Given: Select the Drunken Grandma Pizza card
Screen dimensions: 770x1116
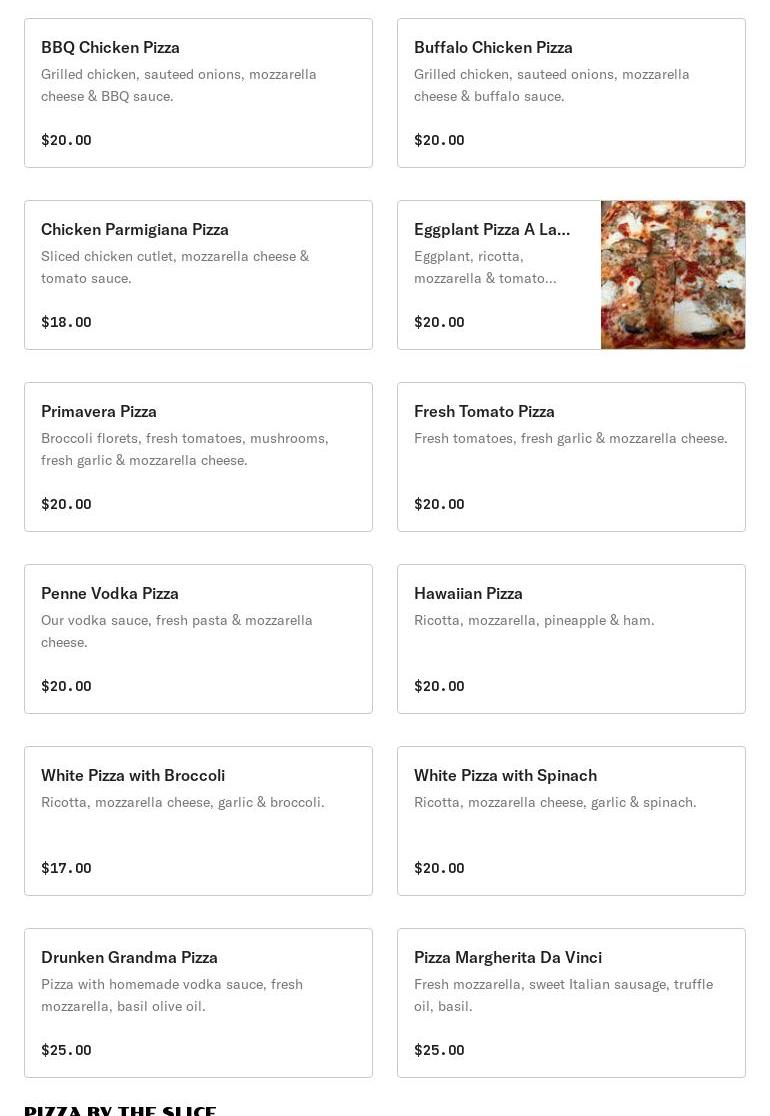Looking at the screenshot, I should point(198,1003).
